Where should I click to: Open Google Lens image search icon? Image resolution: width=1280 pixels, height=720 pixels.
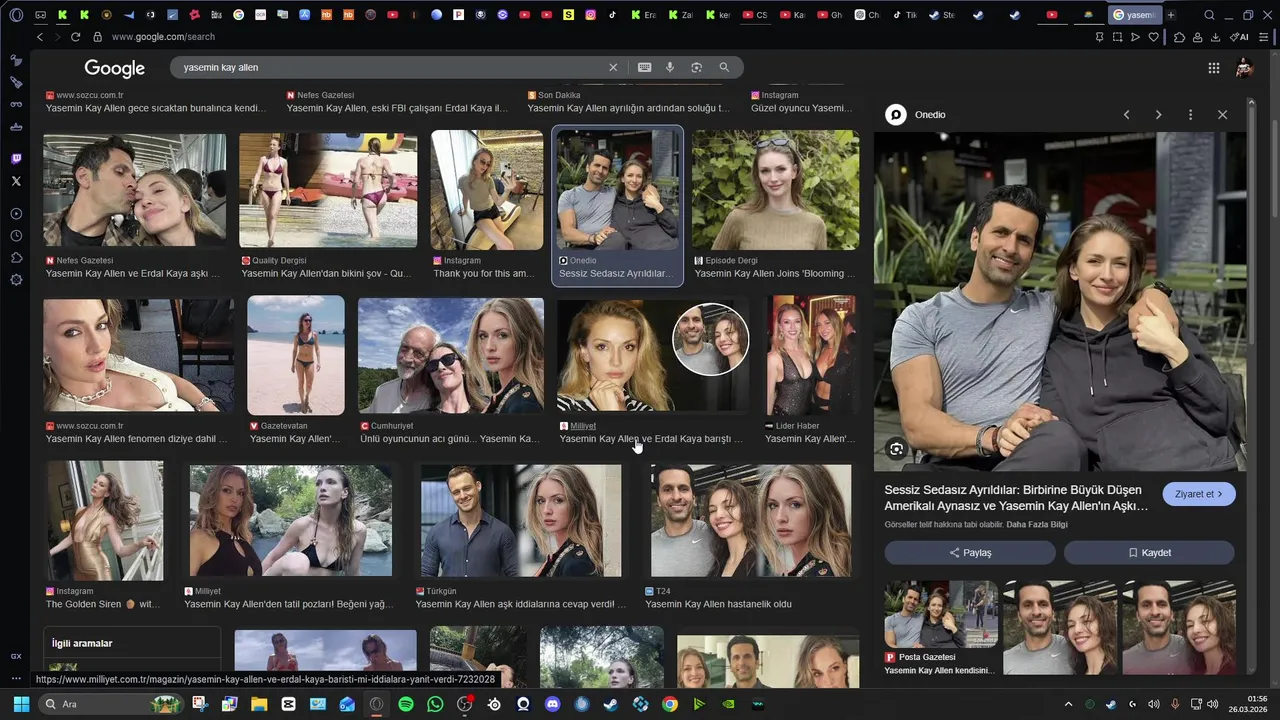(x=696, y=67)
